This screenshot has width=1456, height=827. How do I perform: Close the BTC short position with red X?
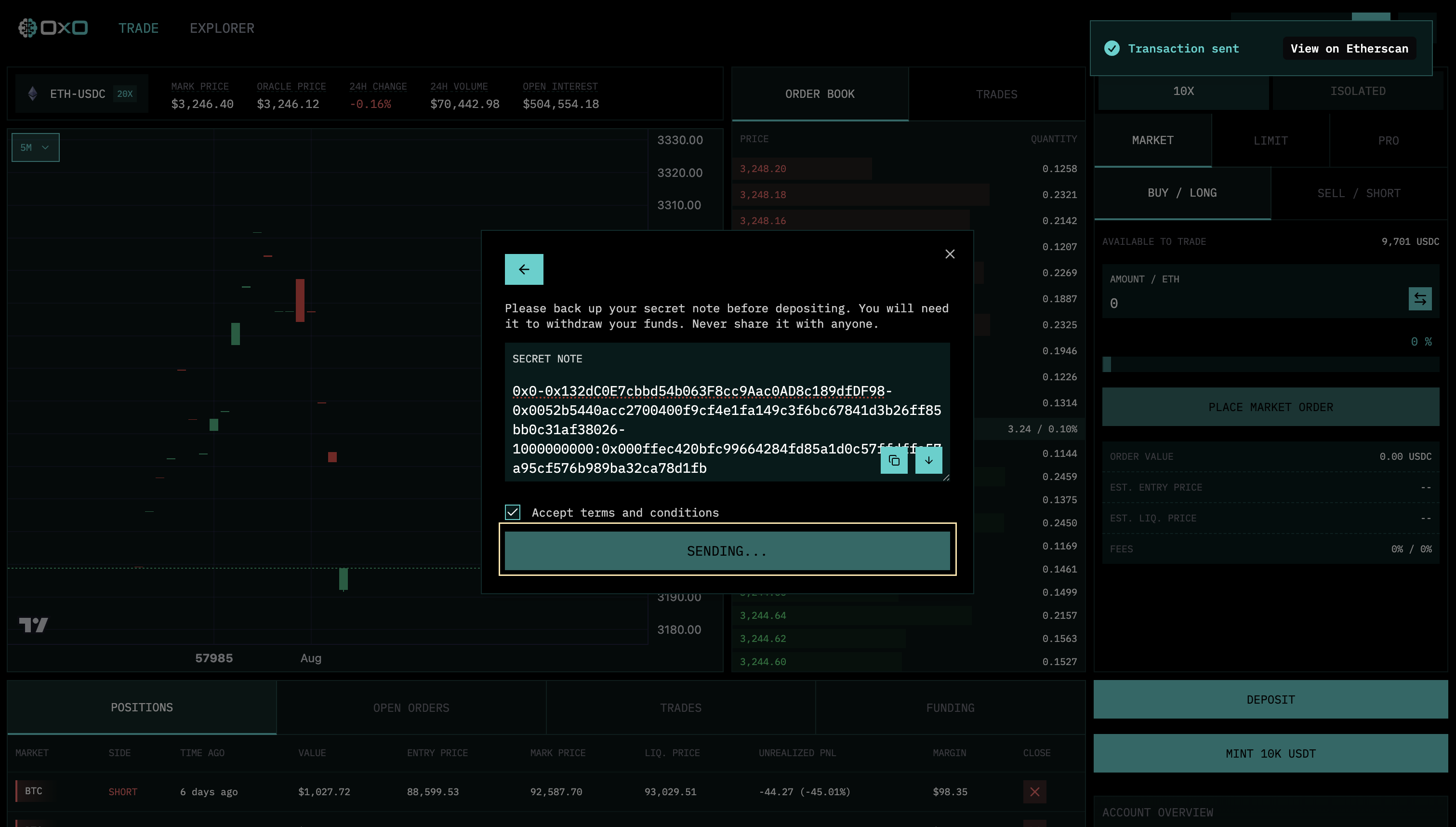1034,791
